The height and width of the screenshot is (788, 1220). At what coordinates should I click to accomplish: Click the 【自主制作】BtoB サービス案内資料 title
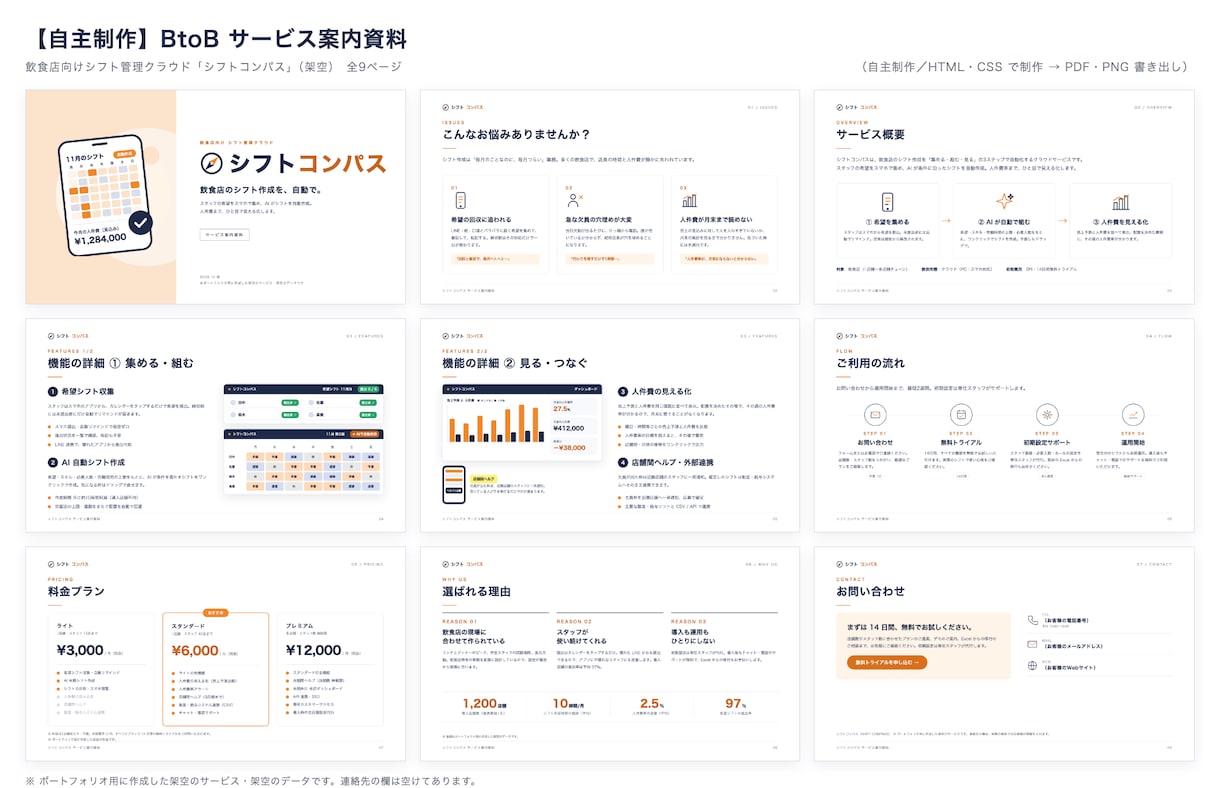218,40
